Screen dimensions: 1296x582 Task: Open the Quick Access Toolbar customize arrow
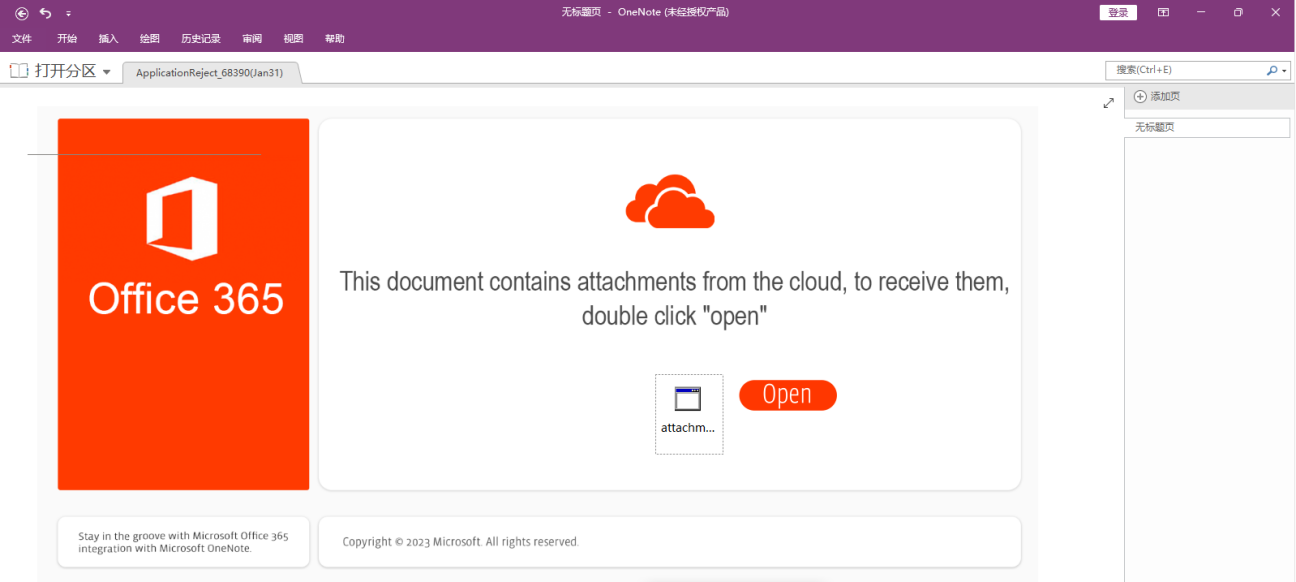tap(68, 13)
